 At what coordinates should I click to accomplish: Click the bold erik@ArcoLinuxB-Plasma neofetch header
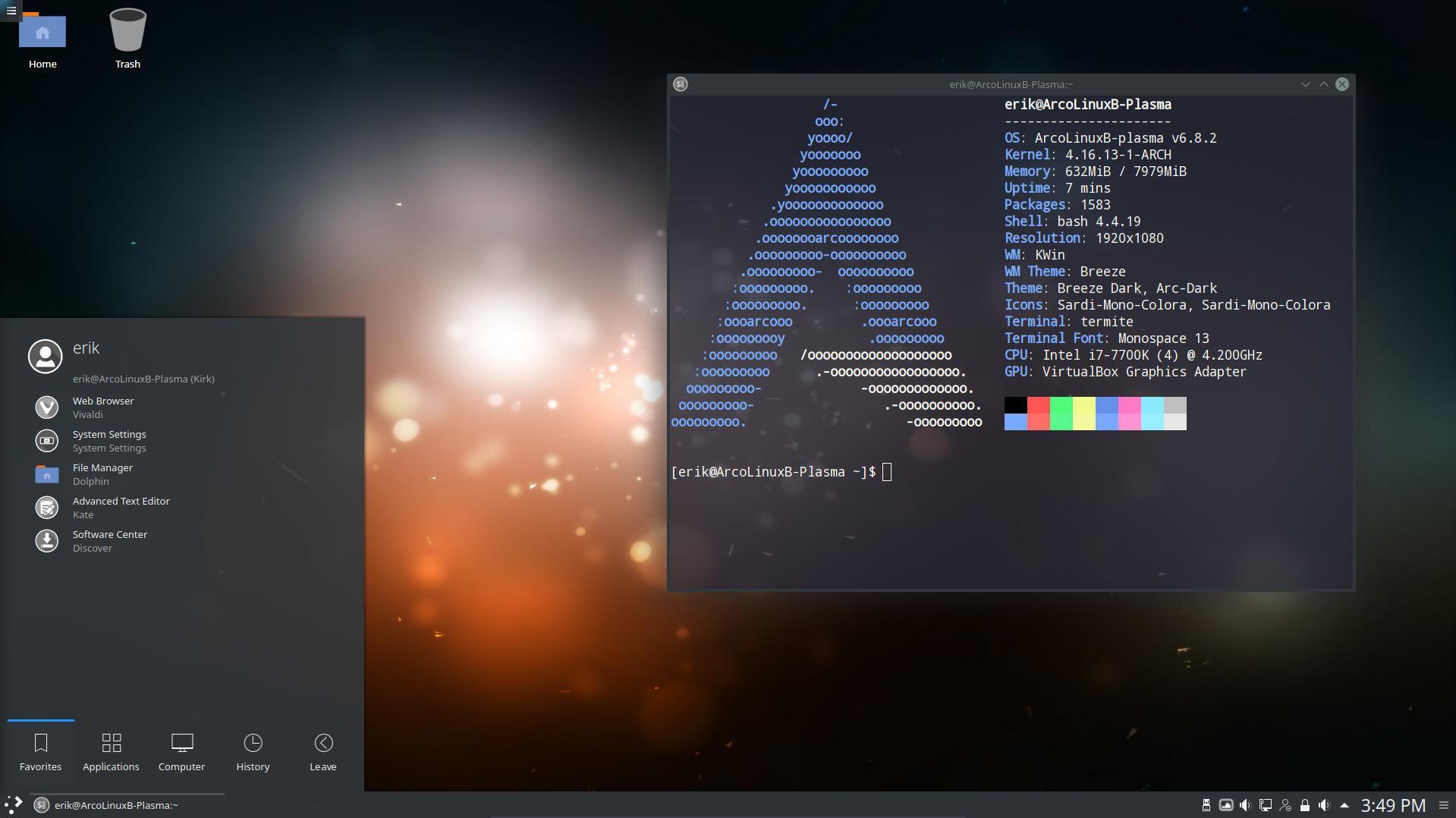point(1088,105)
